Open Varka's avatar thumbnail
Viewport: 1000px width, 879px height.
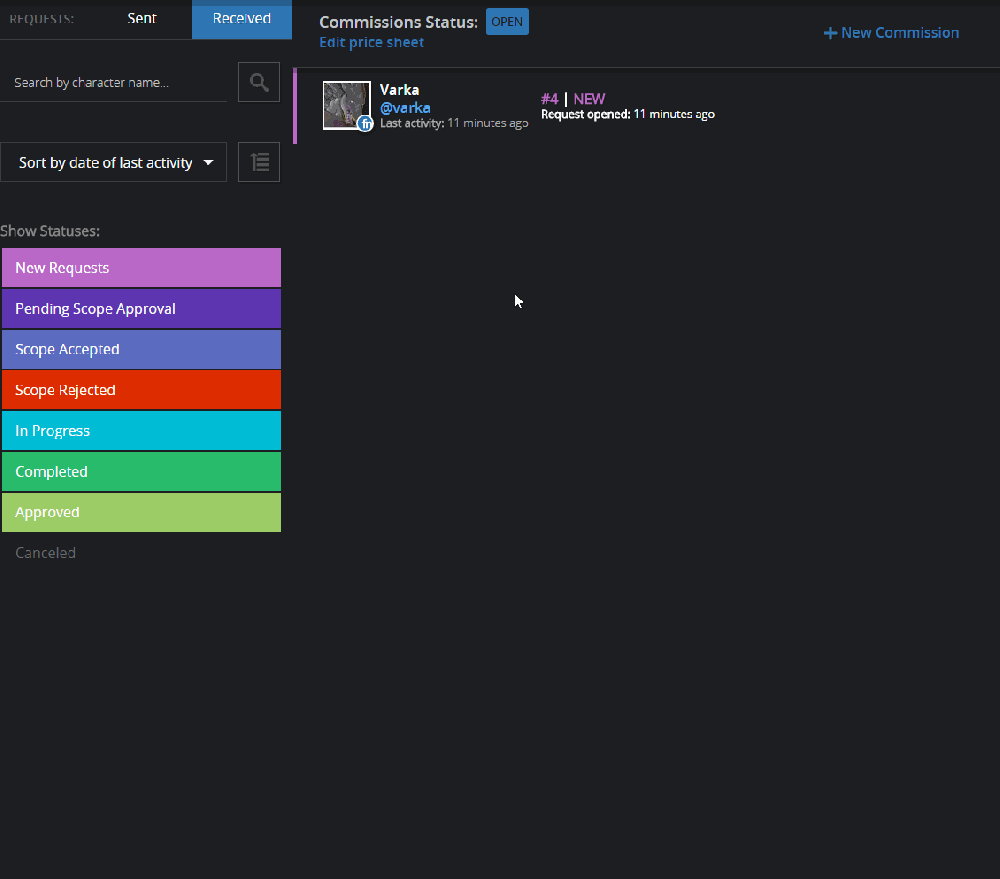[x=344, y=103]
